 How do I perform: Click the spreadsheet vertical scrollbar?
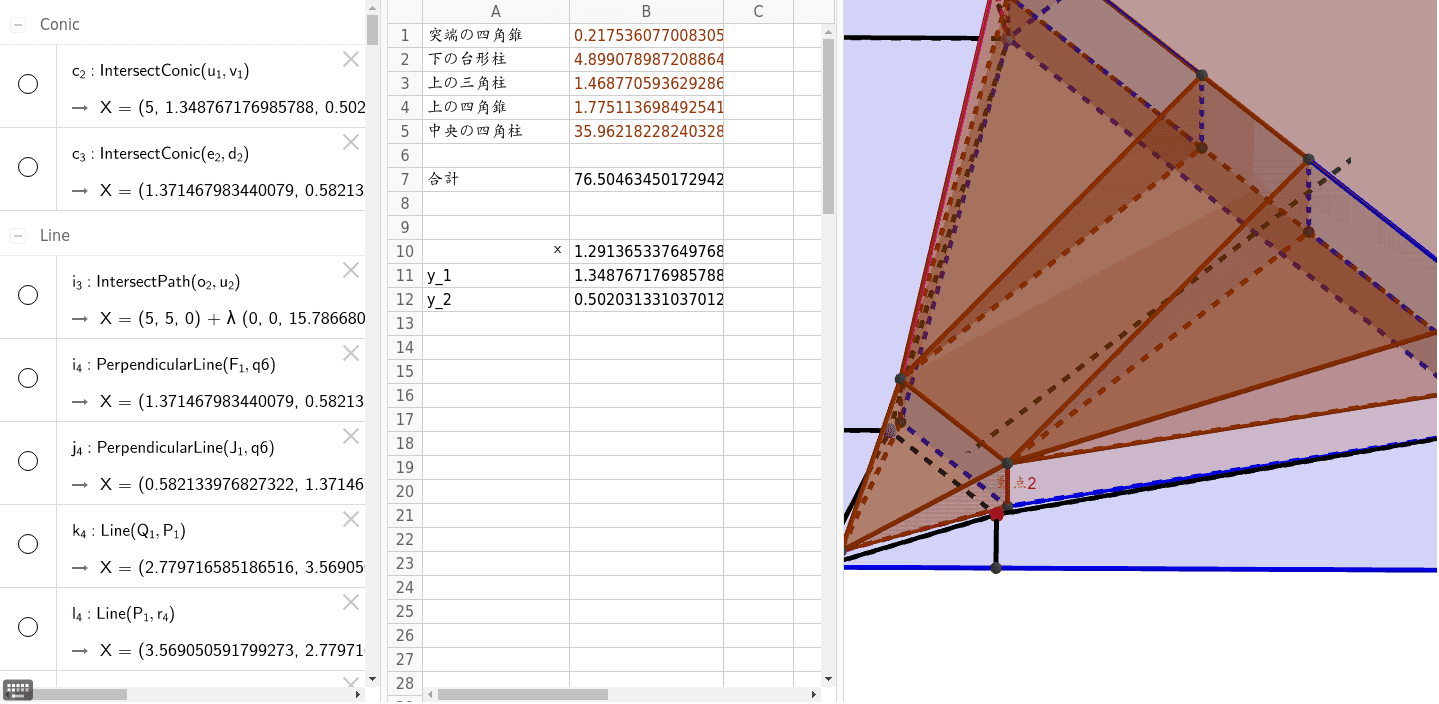pyautogui.click(x=828, y=130)
